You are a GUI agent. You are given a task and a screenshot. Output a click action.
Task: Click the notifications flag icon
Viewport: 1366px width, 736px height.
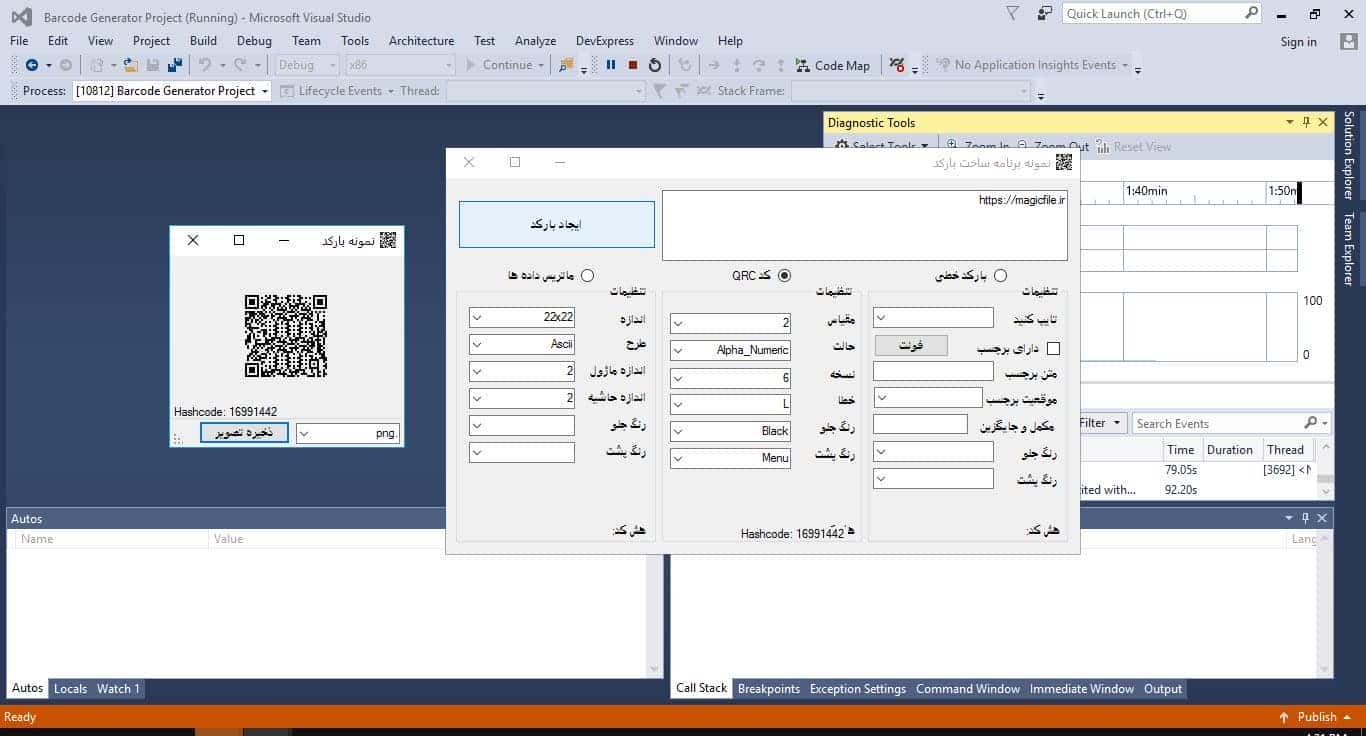(1013, 13)
